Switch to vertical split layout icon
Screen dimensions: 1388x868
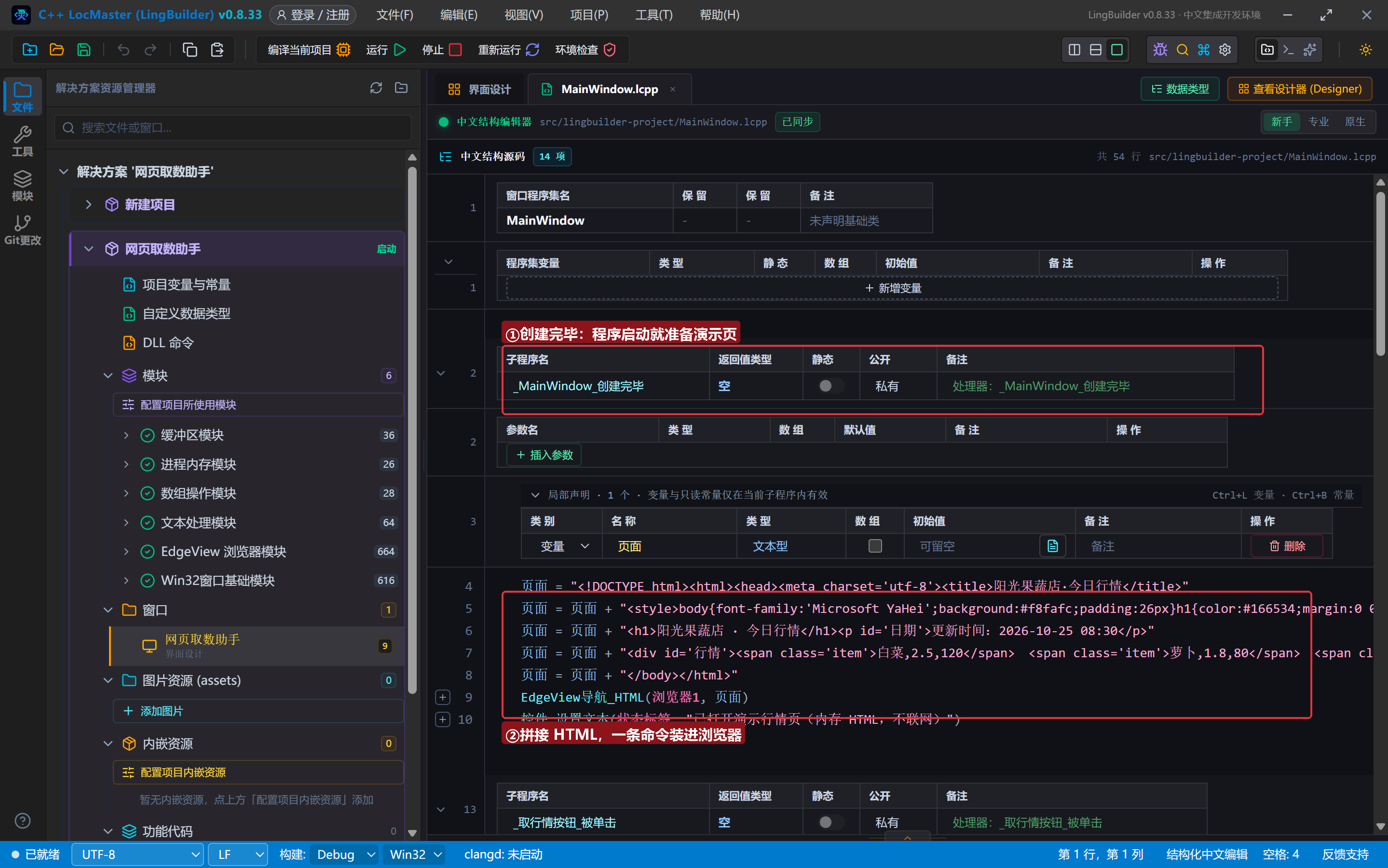(1075, 50)
